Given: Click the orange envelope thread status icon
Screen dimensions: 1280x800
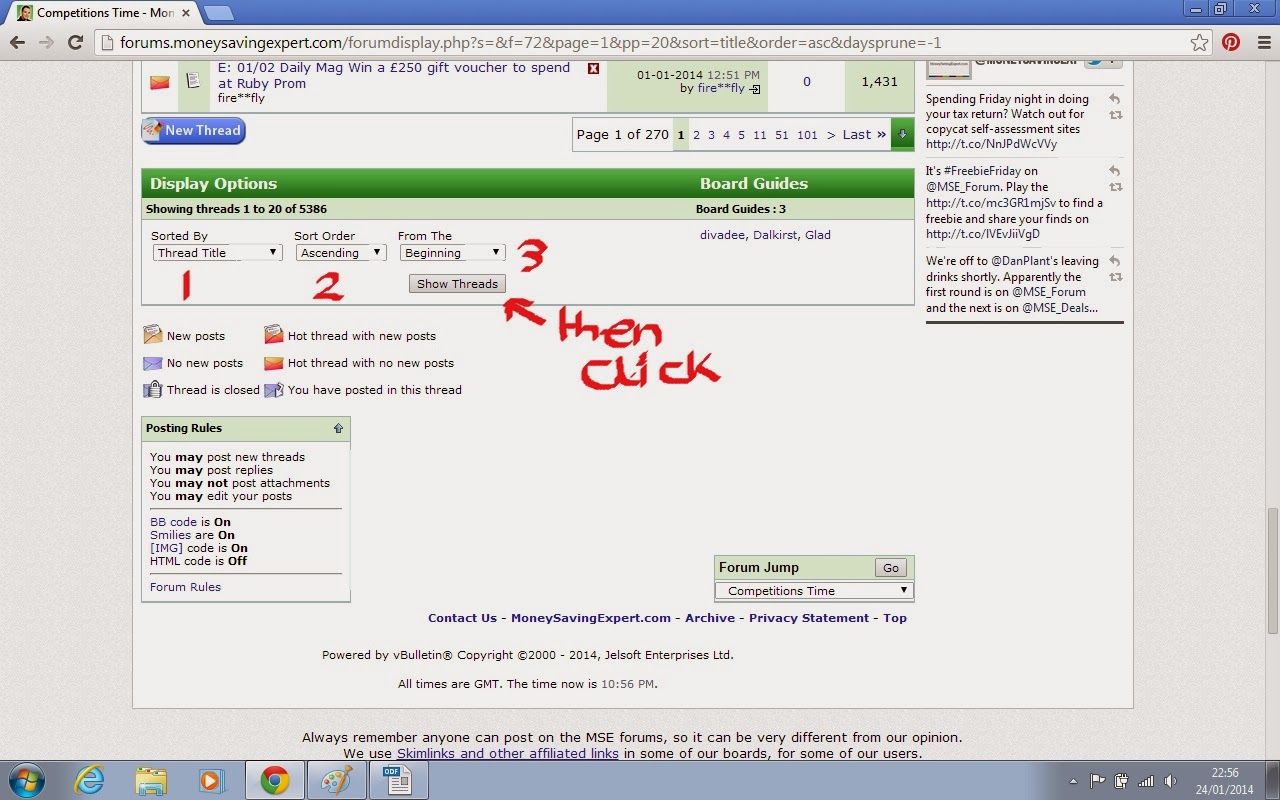Looking at the screenshot, I should [159, 82].
